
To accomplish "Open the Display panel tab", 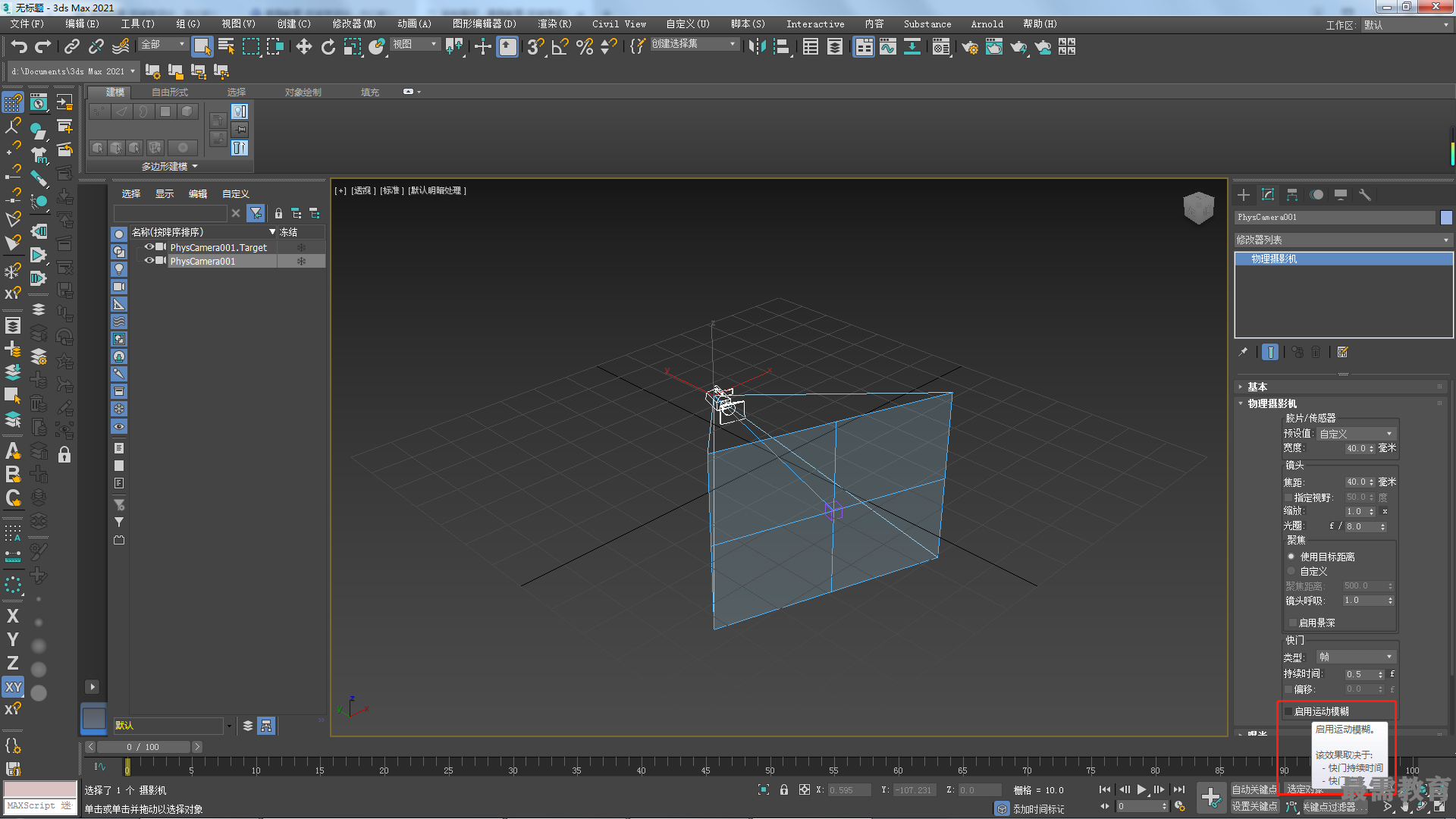I will (1341, 195).
